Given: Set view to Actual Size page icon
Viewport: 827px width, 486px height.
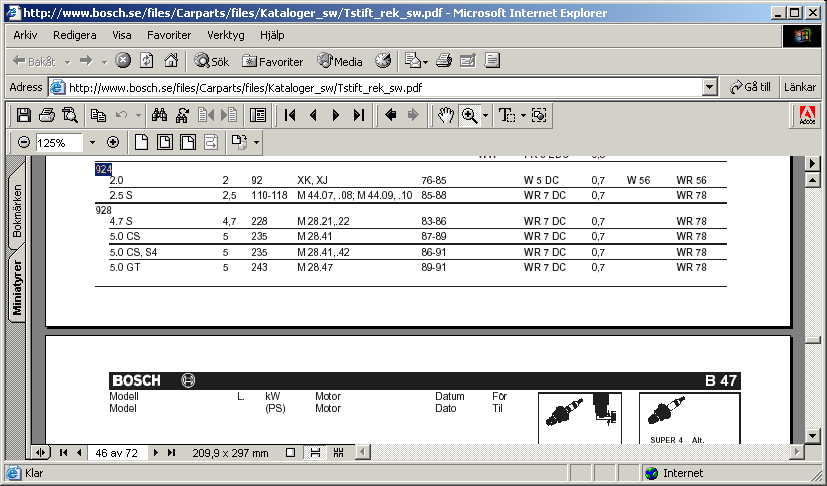Looking at the screenshot, I should (141, 142).
